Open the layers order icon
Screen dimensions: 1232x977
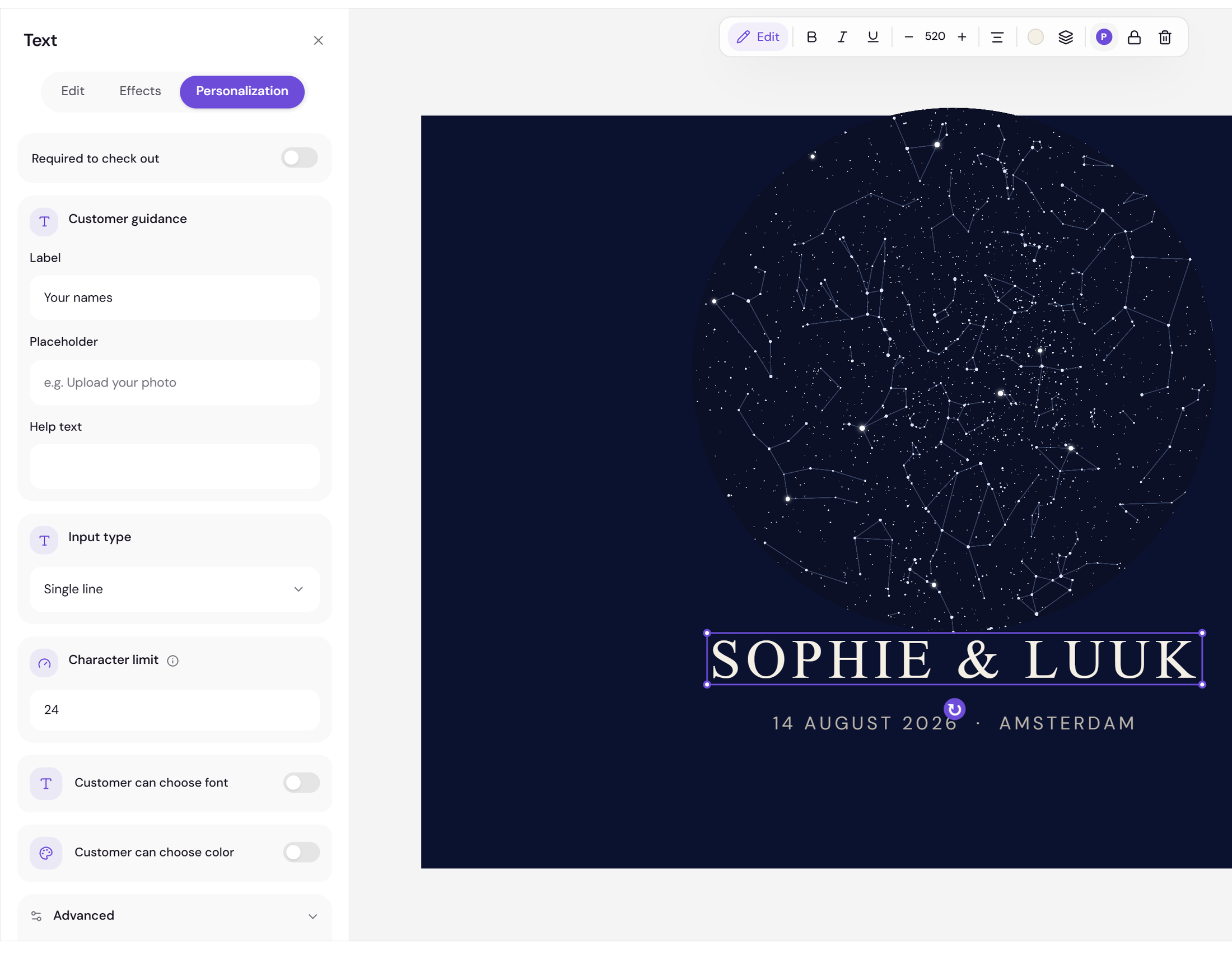pyautogui.click(x=1066, y=37)
